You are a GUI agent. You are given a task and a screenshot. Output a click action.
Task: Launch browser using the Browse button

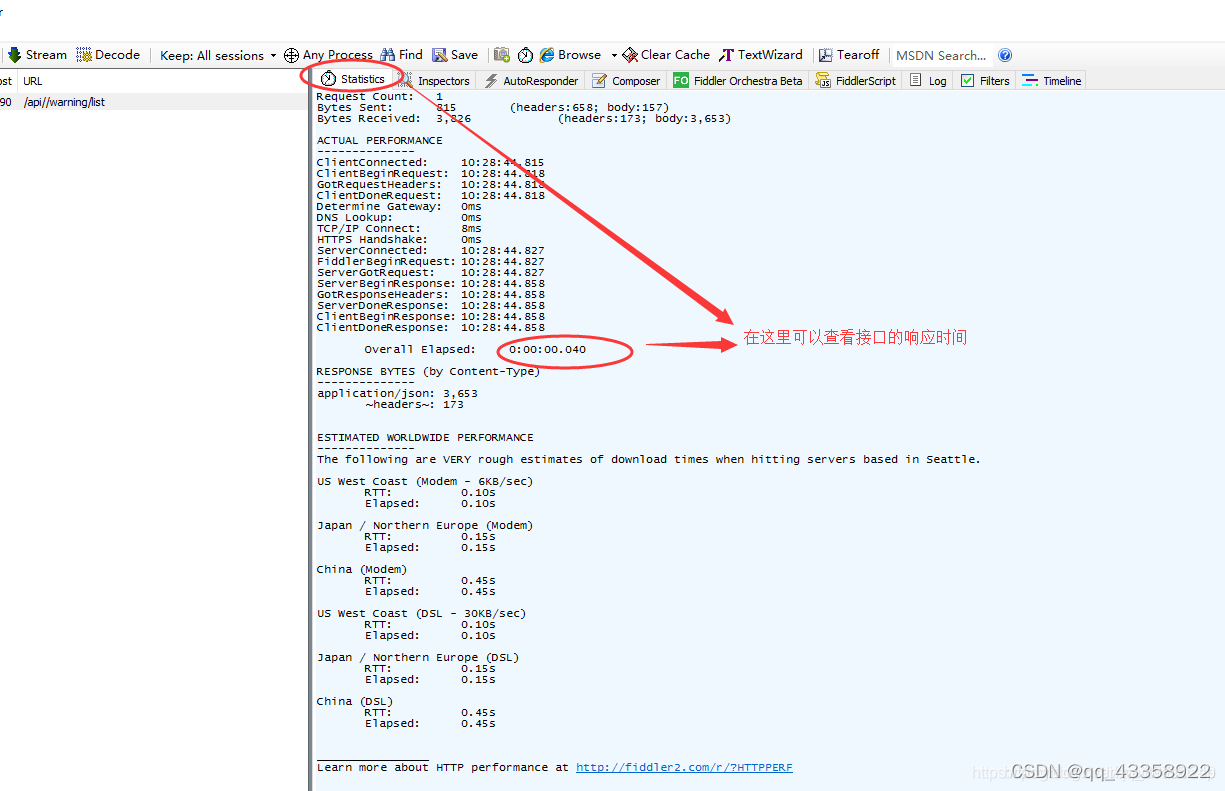(x=571, y=55)
